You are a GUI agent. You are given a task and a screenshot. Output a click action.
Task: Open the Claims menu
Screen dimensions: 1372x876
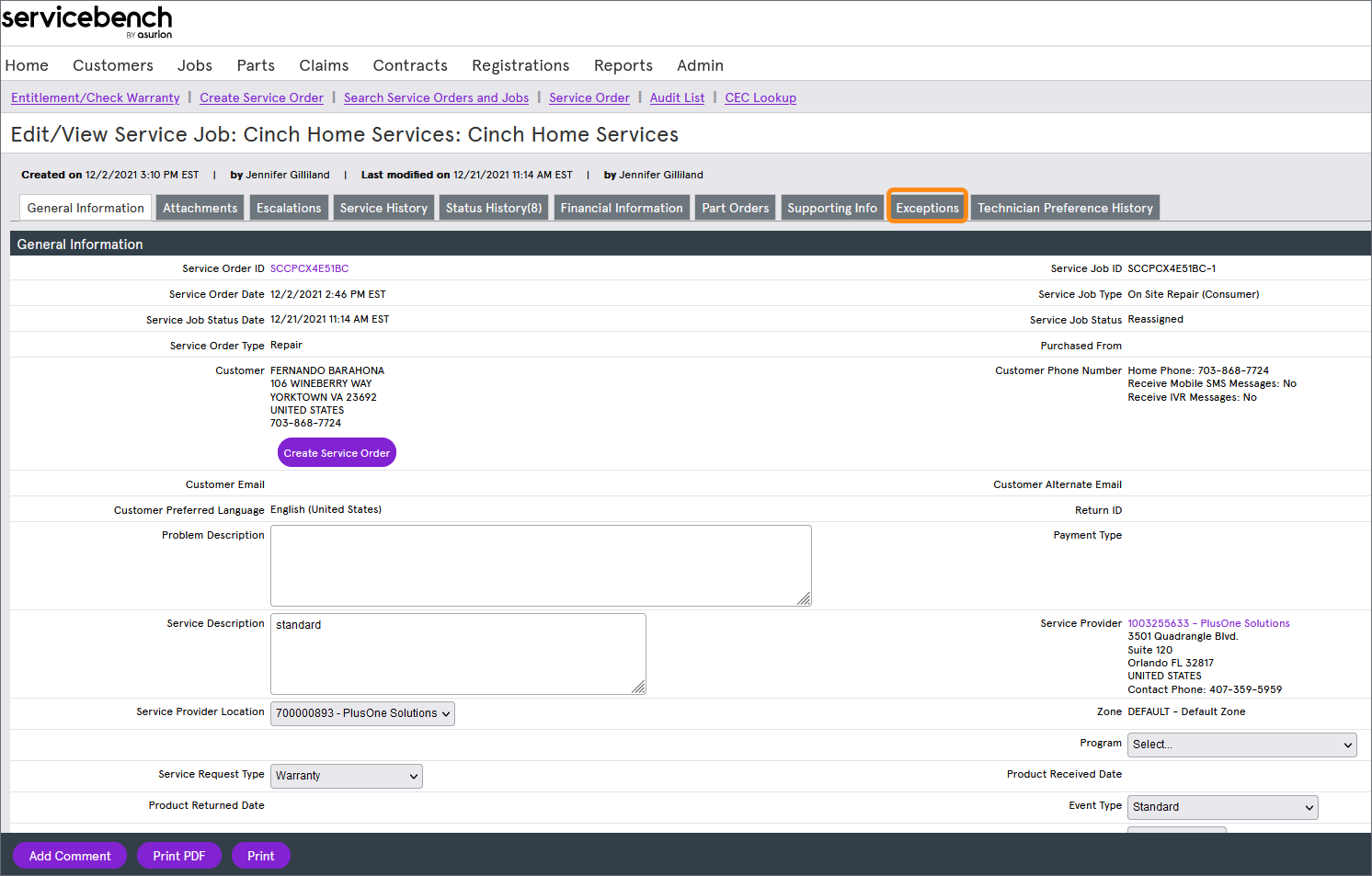point(324,65)
